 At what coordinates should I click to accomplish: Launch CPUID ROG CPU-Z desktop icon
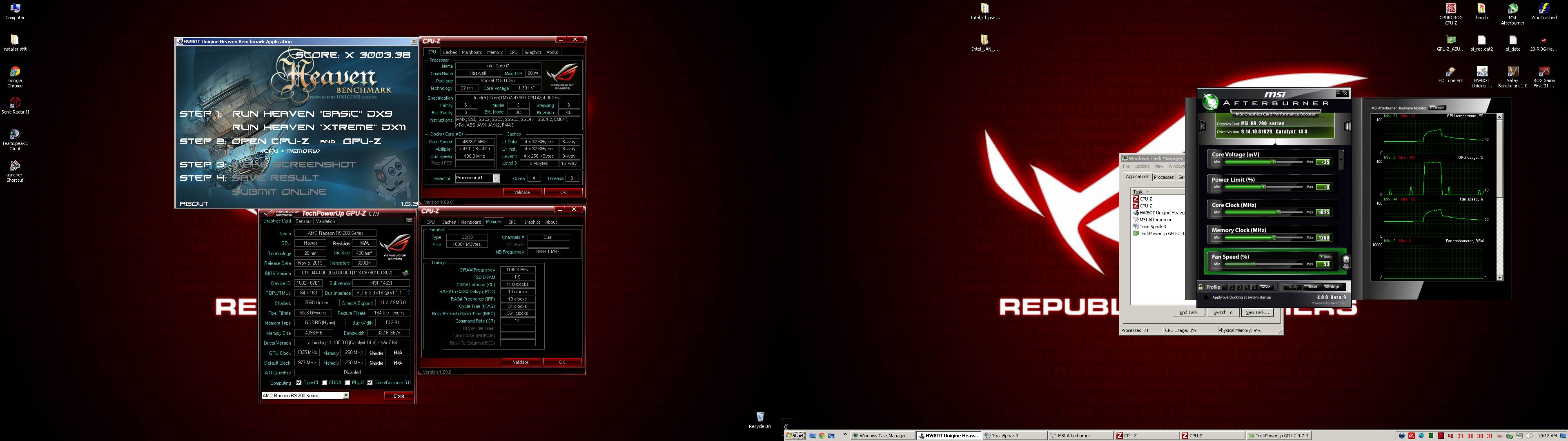click(1450, 14)
